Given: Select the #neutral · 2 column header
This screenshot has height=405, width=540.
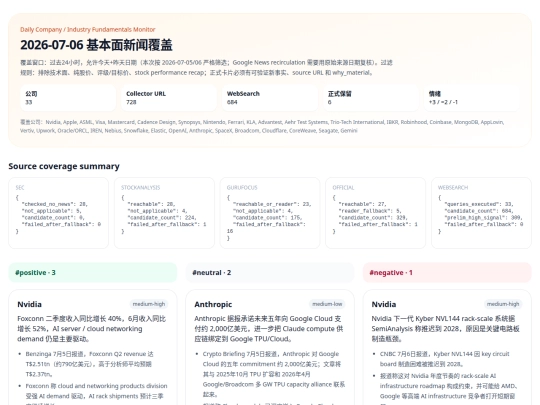Looking at the screenshot, I should point(270,272).
